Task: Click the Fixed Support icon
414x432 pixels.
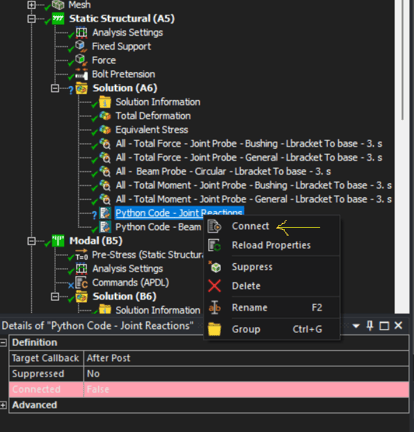Action: 80,46
